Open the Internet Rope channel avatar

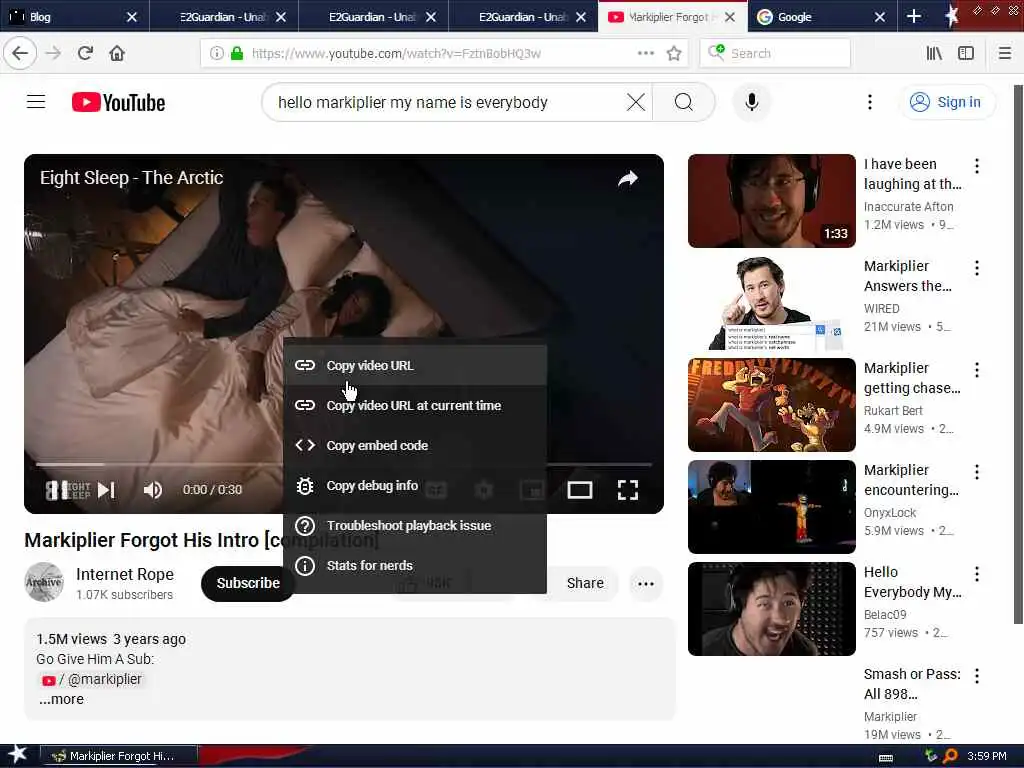(44, 582)
